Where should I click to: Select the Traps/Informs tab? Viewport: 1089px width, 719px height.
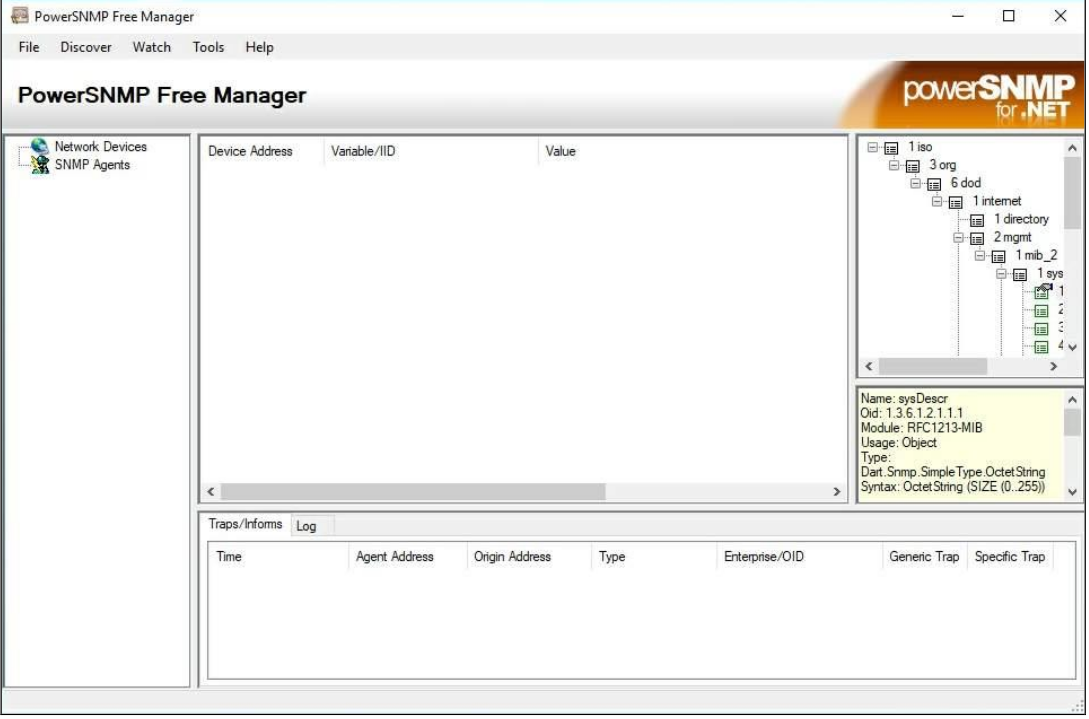tap(245, 524)
